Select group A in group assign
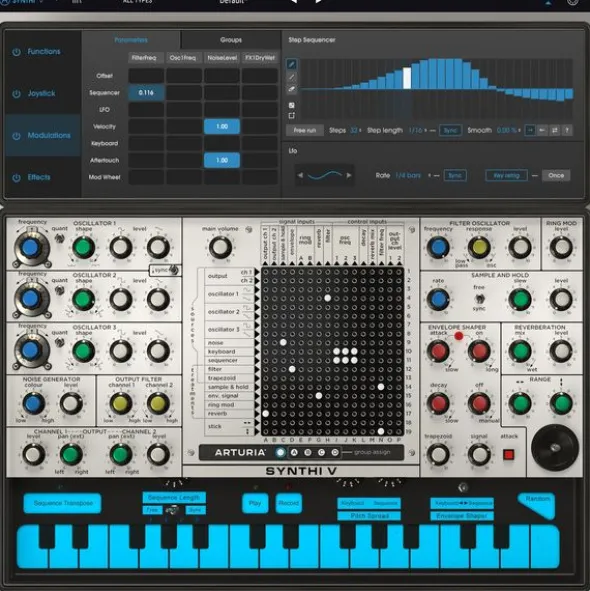 (x=294, y=452)
